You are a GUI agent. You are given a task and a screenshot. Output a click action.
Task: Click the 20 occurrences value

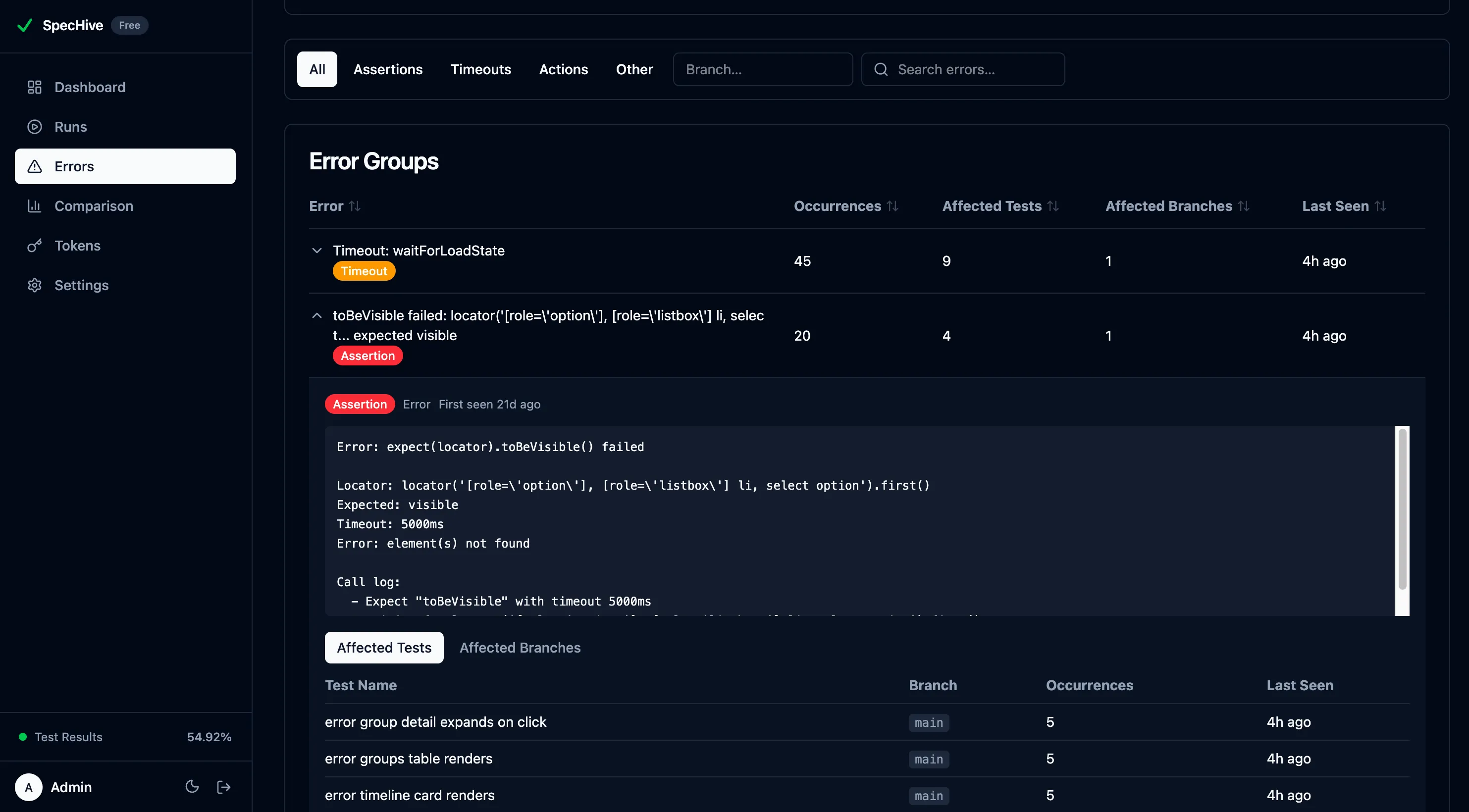coord(802,336)
